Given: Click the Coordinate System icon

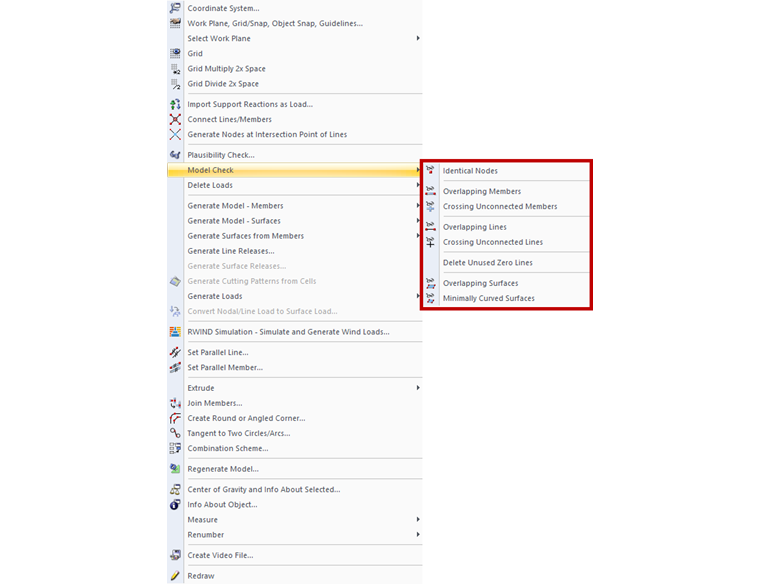Looking at the screenshot, I should pos(175,8).
